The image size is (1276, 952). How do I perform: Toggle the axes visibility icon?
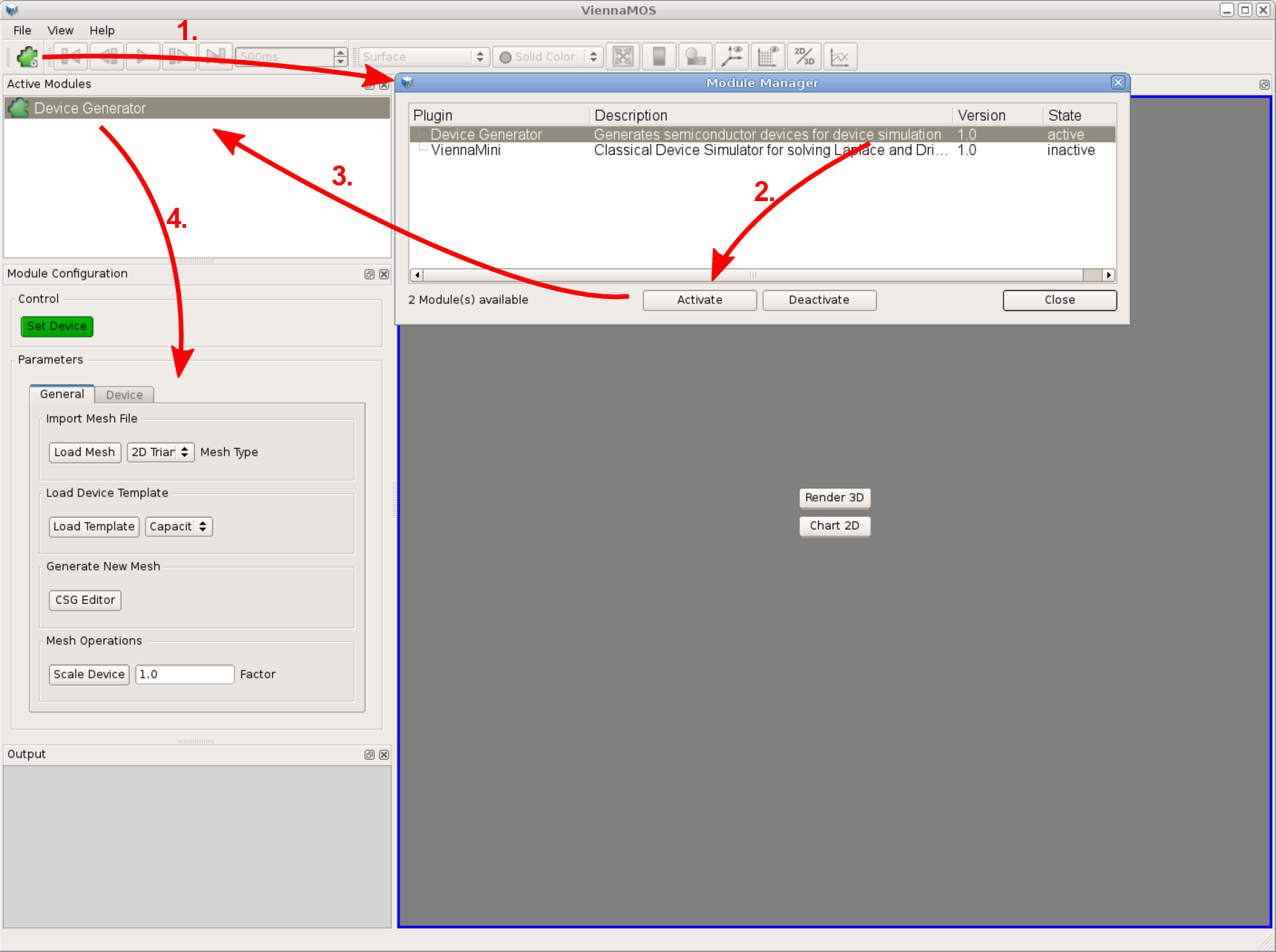click(x=731, y=56)
